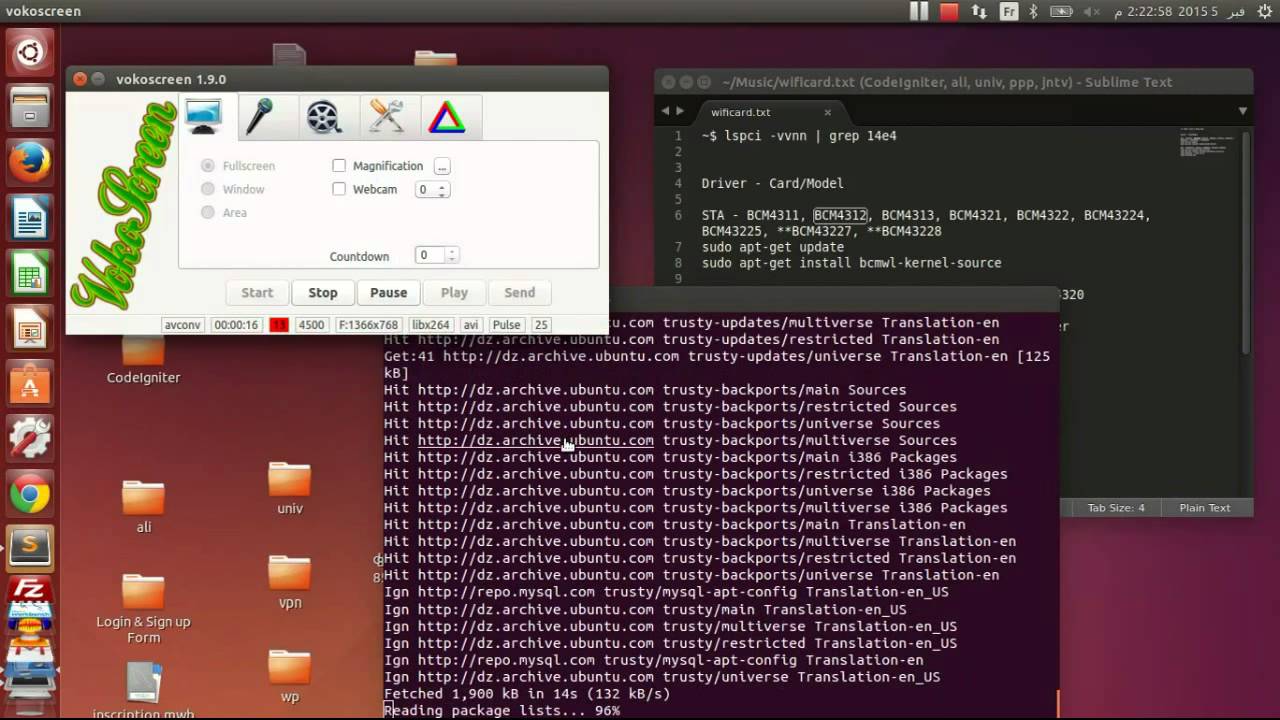
Task: Click the red stop recording indicator in panel
Action: click(949, 11)
